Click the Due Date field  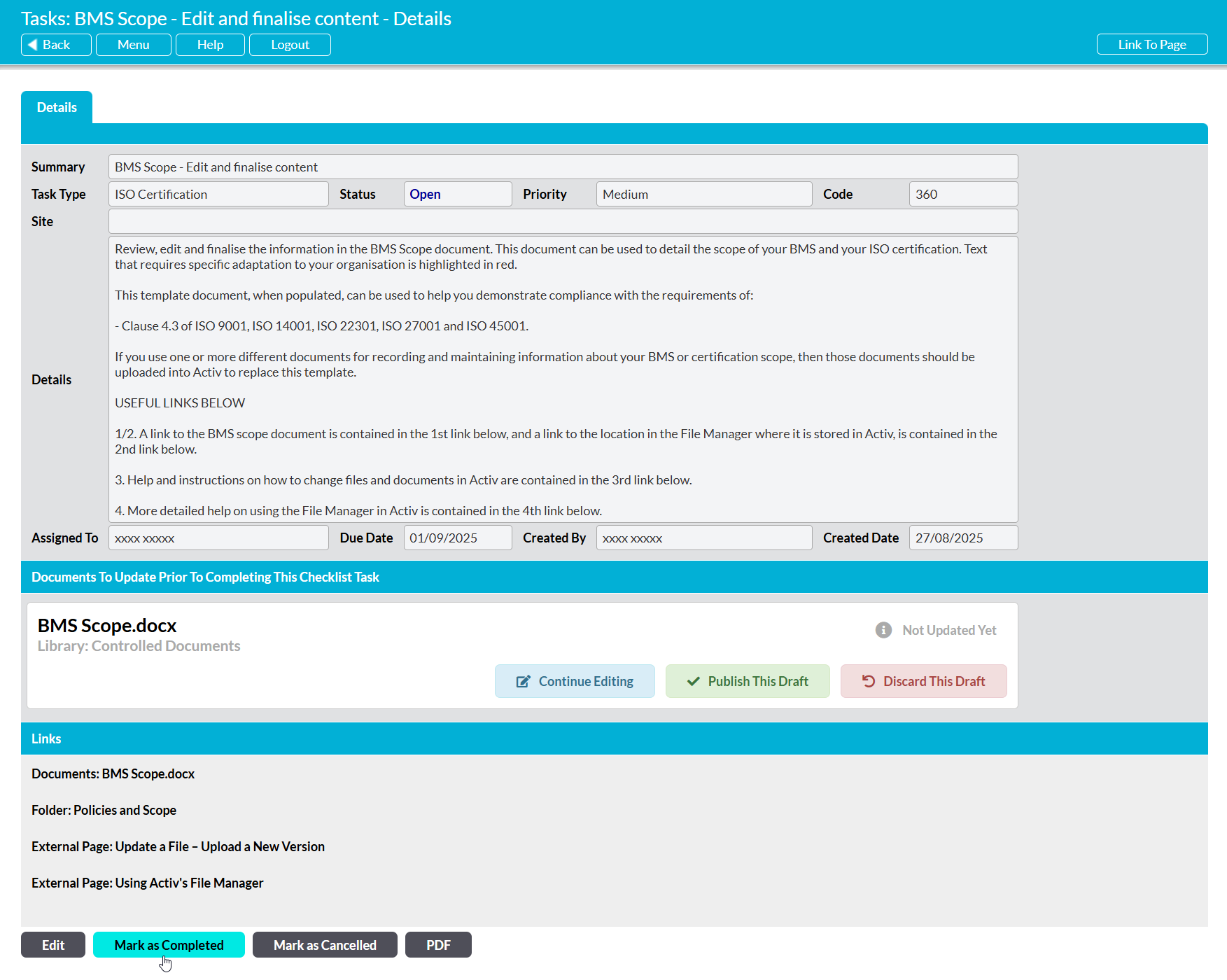457,538
